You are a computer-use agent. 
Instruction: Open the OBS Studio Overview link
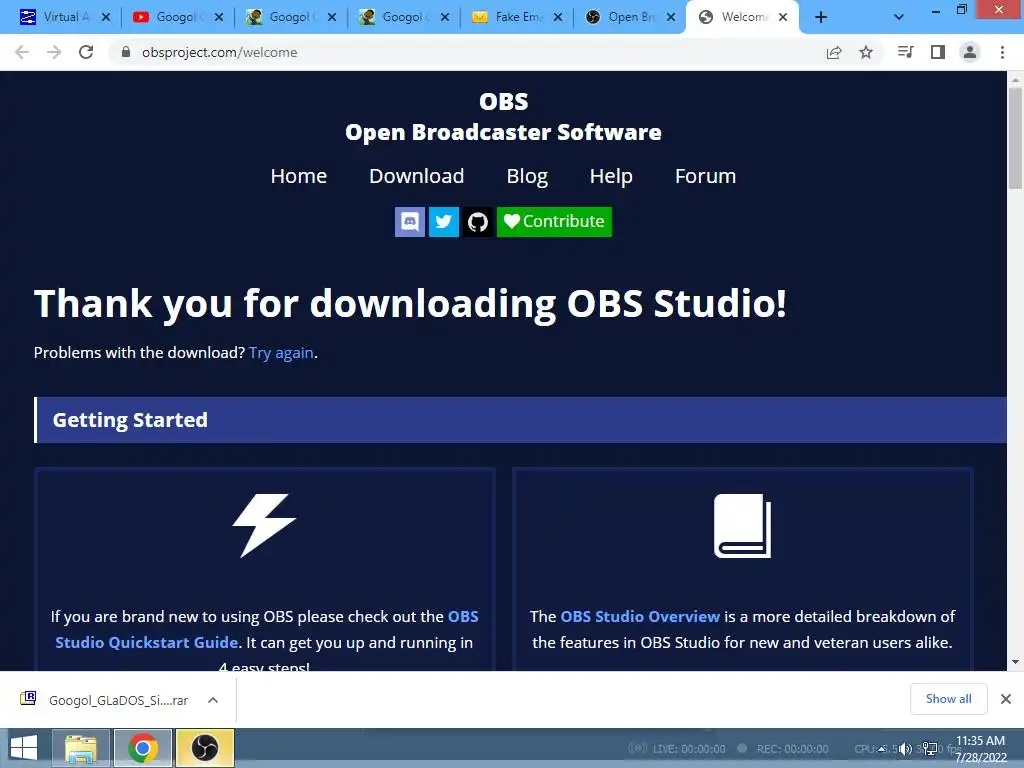pyautogui.click(x=640, y=616)
